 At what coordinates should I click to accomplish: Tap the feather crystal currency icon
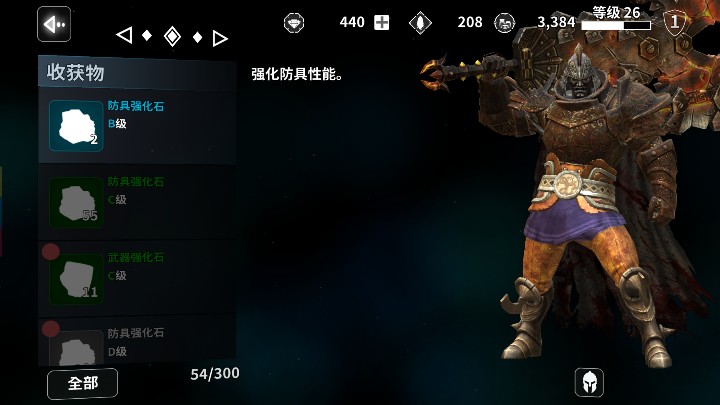pos(420,22)
